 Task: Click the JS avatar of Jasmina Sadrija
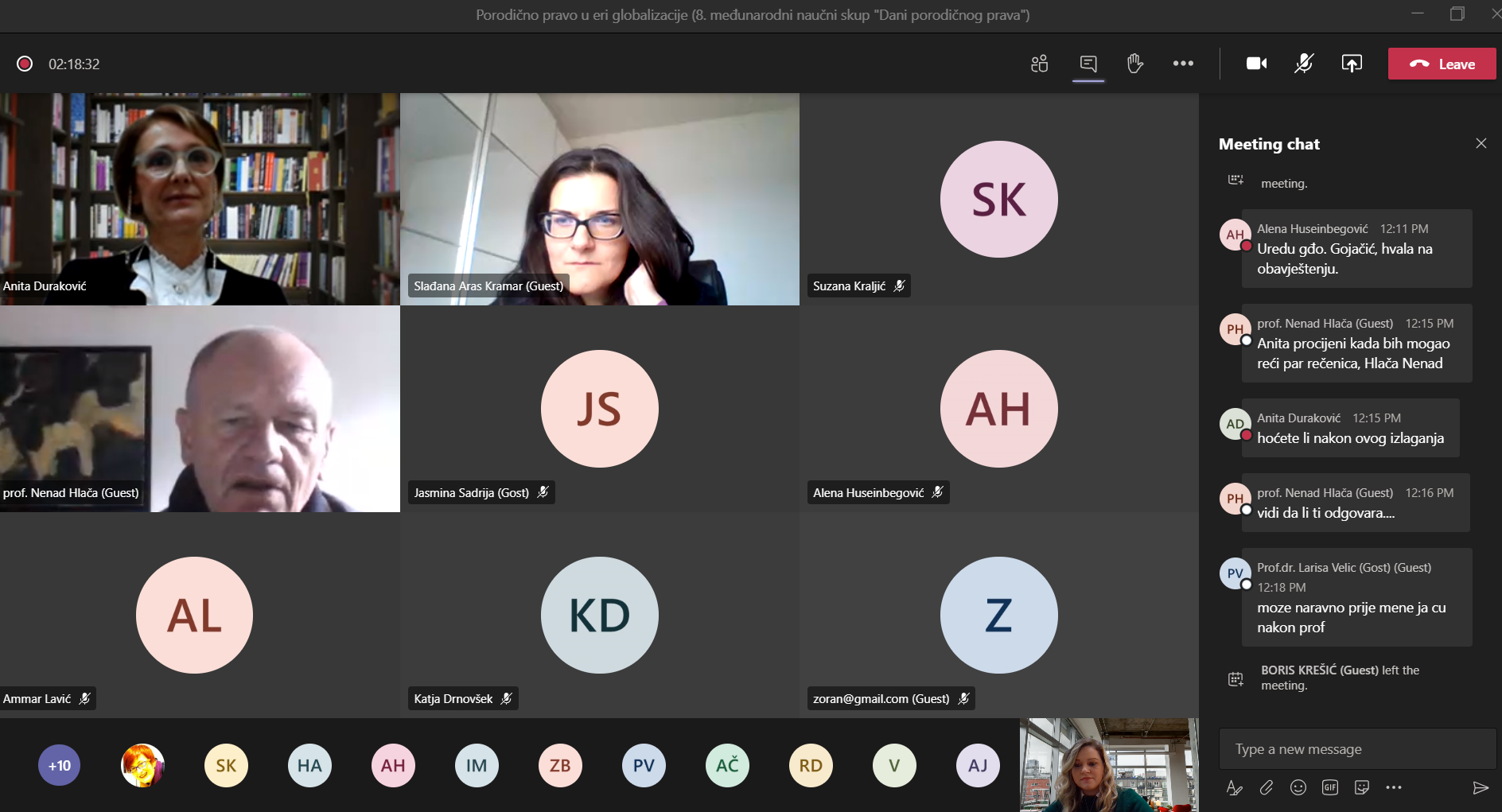coord(599,409)
